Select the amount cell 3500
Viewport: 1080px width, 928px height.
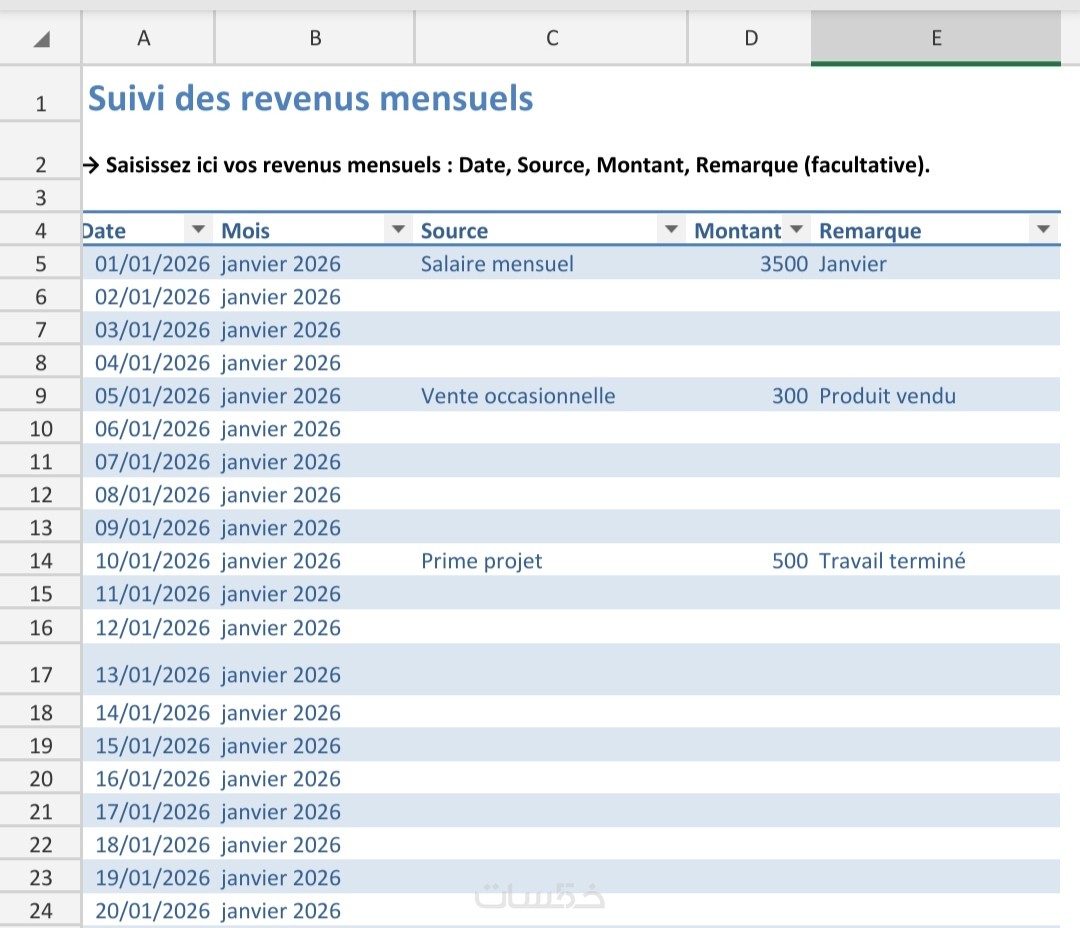pos(749,263)
